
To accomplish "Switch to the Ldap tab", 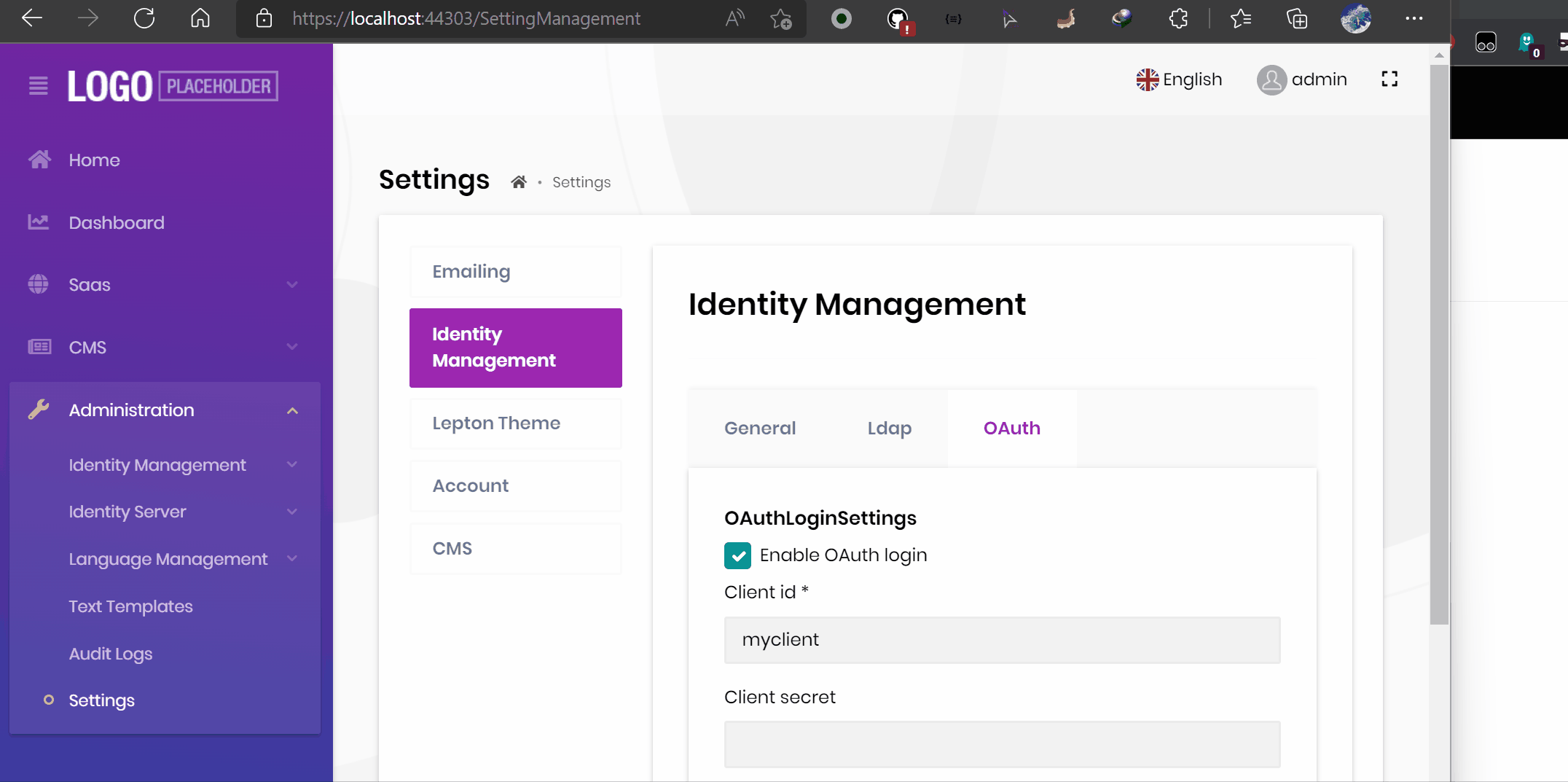I will (x=889, y=429).
